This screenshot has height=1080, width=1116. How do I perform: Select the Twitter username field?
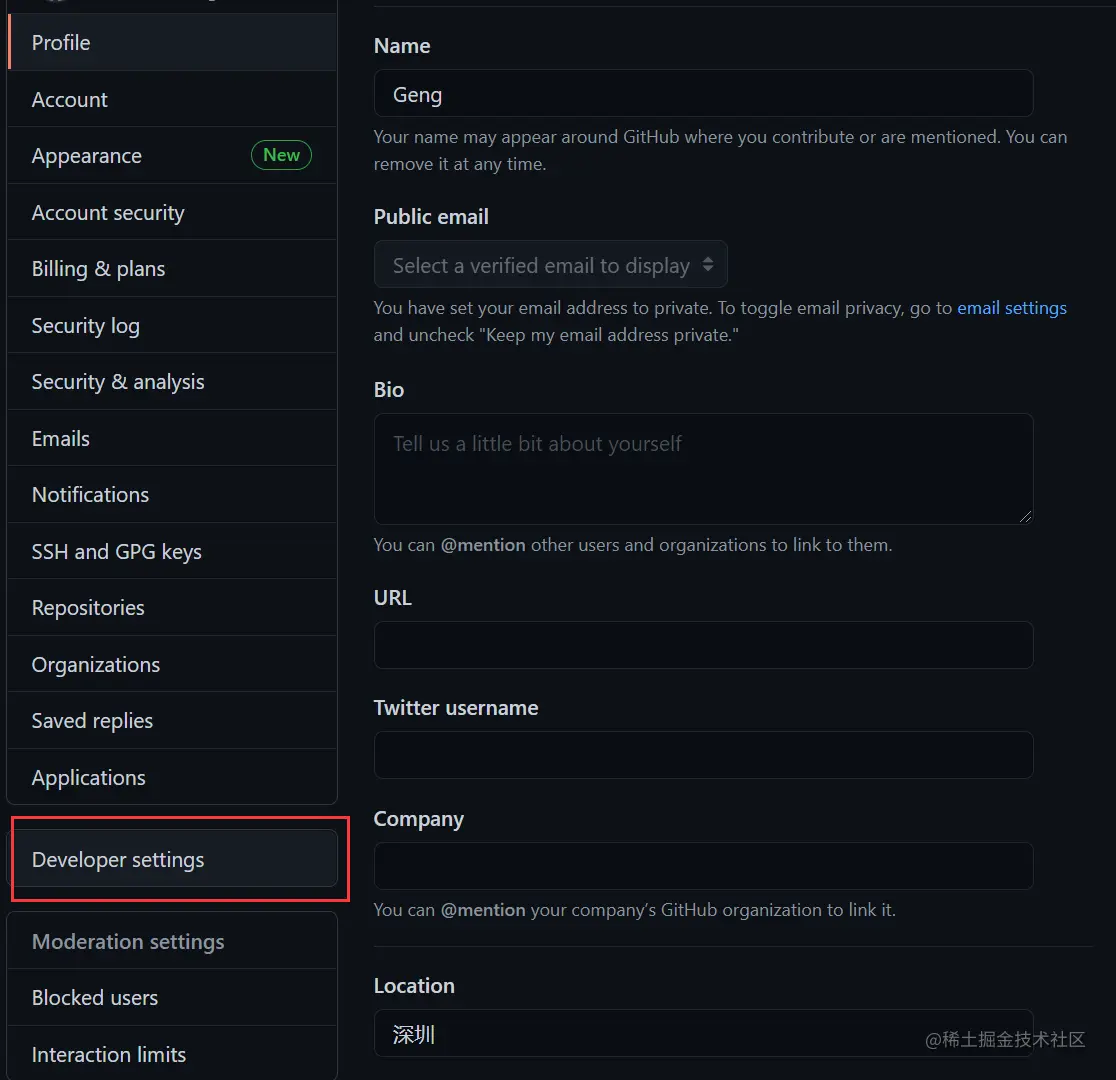point(703,755)
